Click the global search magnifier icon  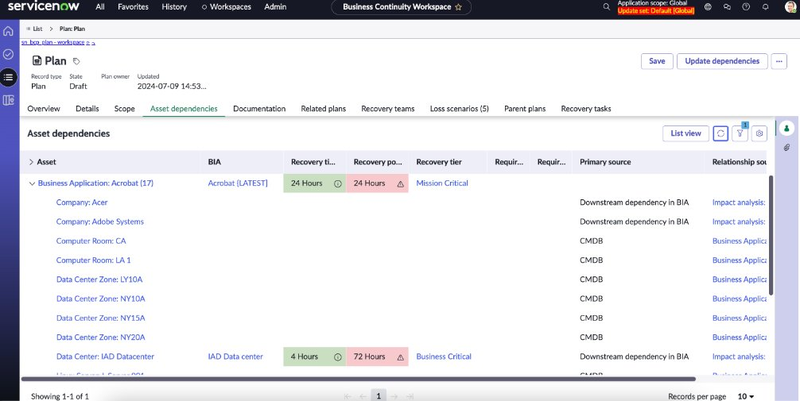[606, 7]
